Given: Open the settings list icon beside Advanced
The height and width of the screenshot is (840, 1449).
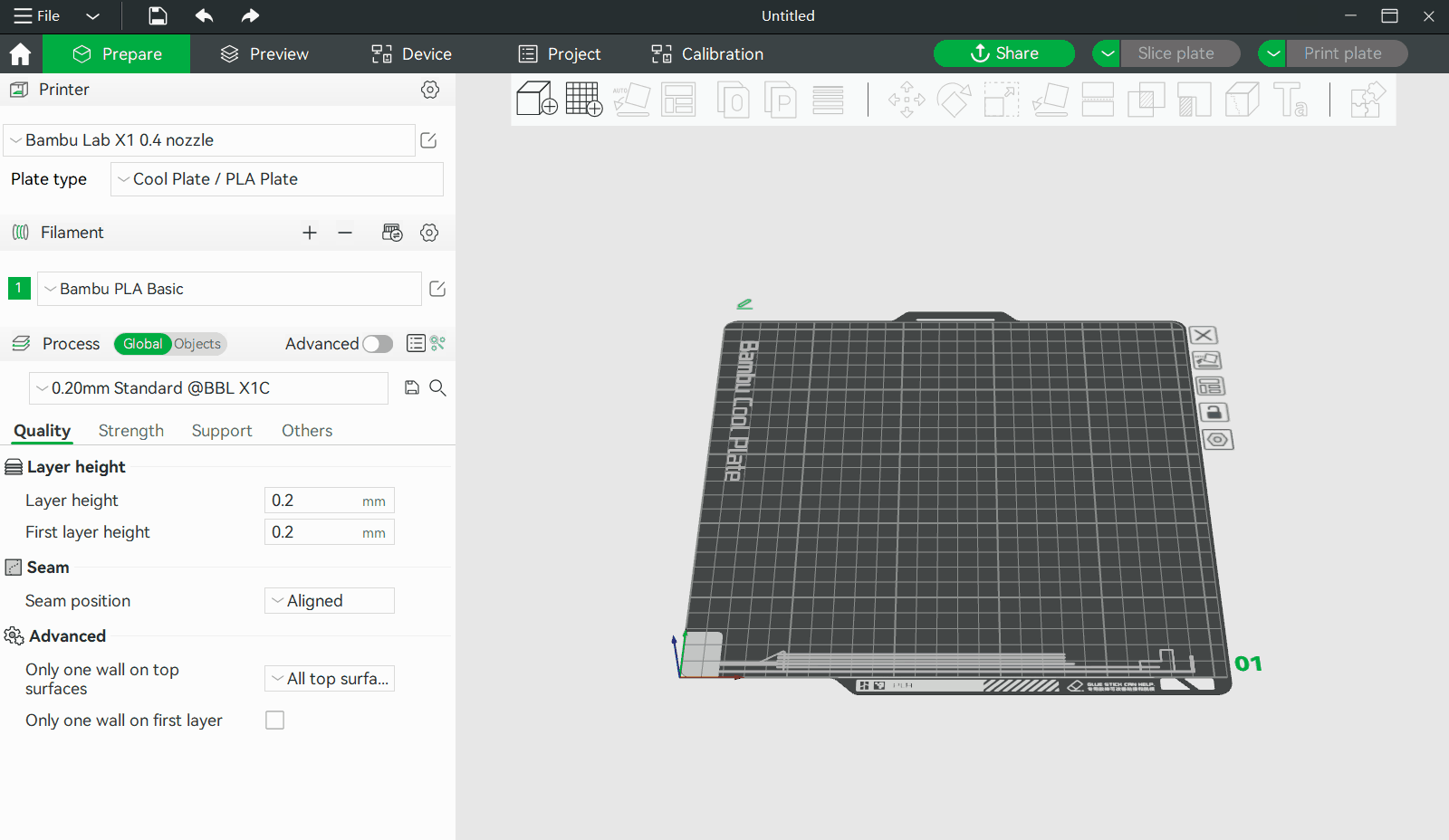Looking at the screenshot, I should [x=416, y=343].
